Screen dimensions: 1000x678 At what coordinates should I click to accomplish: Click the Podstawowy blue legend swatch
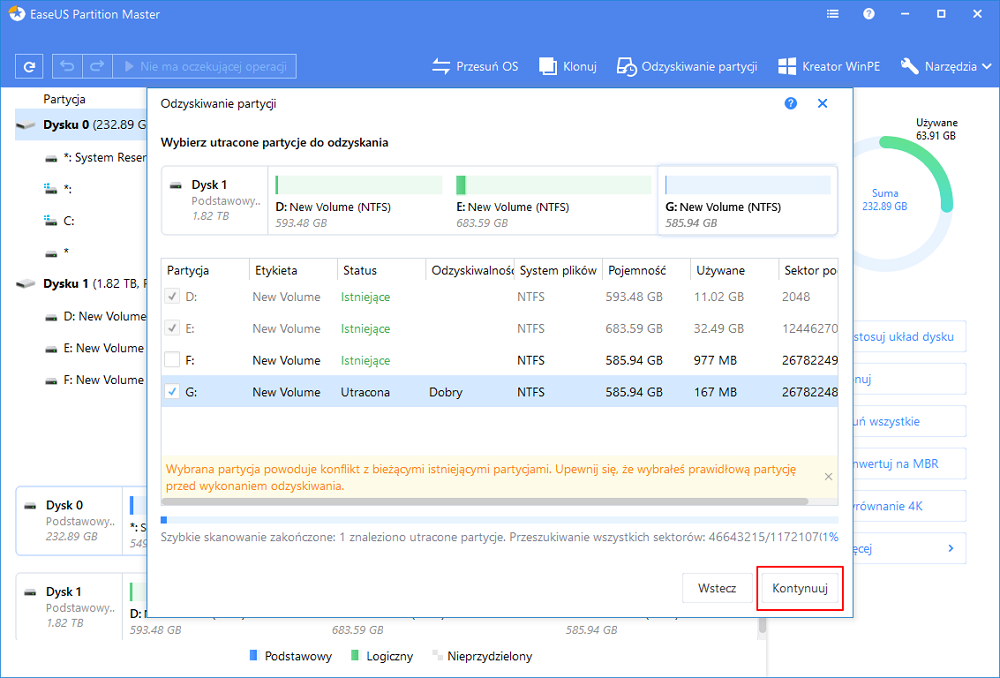click(x=253, y=656)
